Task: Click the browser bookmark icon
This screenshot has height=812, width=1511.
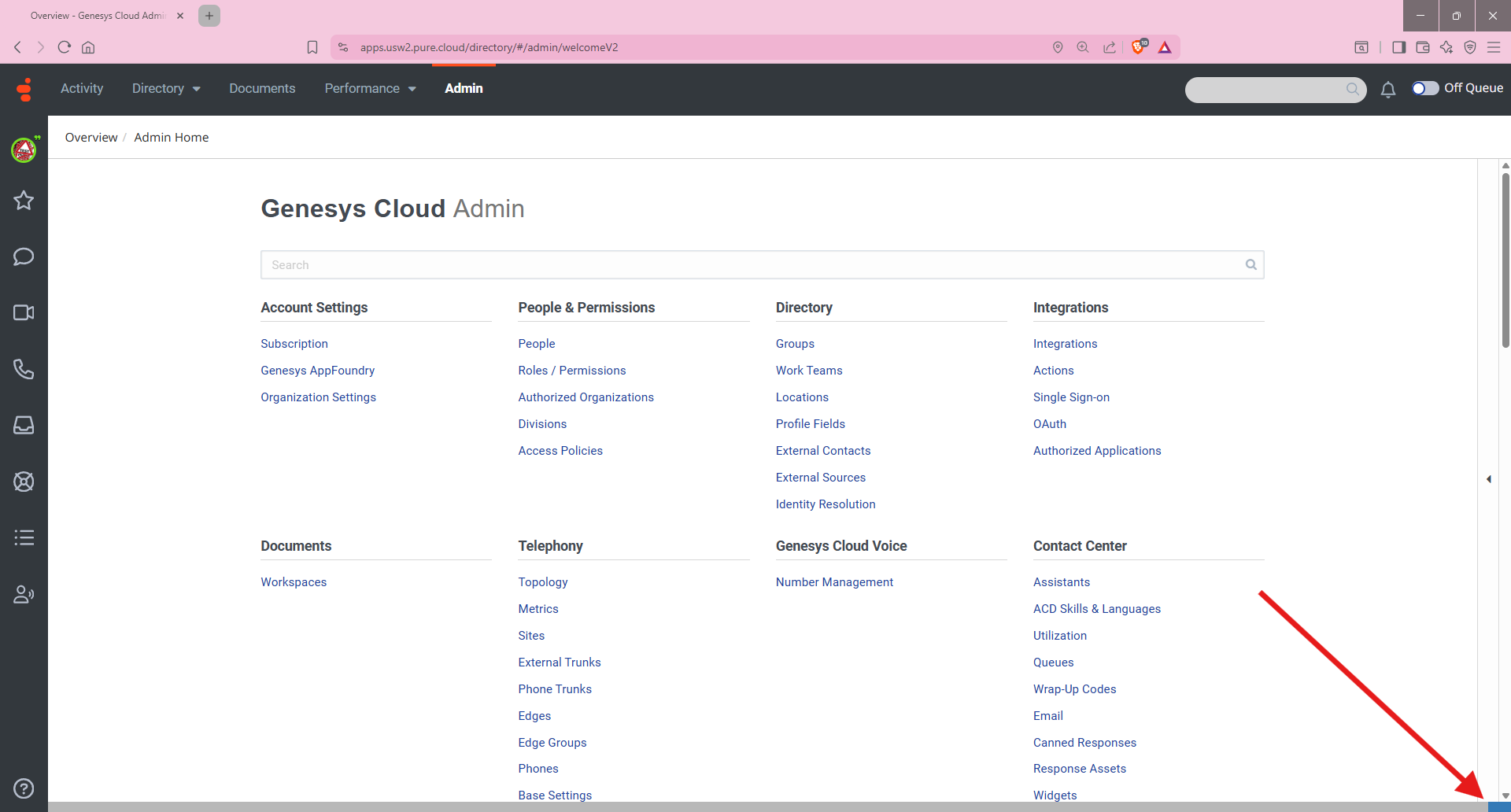Action: click(x=312, y=47)
